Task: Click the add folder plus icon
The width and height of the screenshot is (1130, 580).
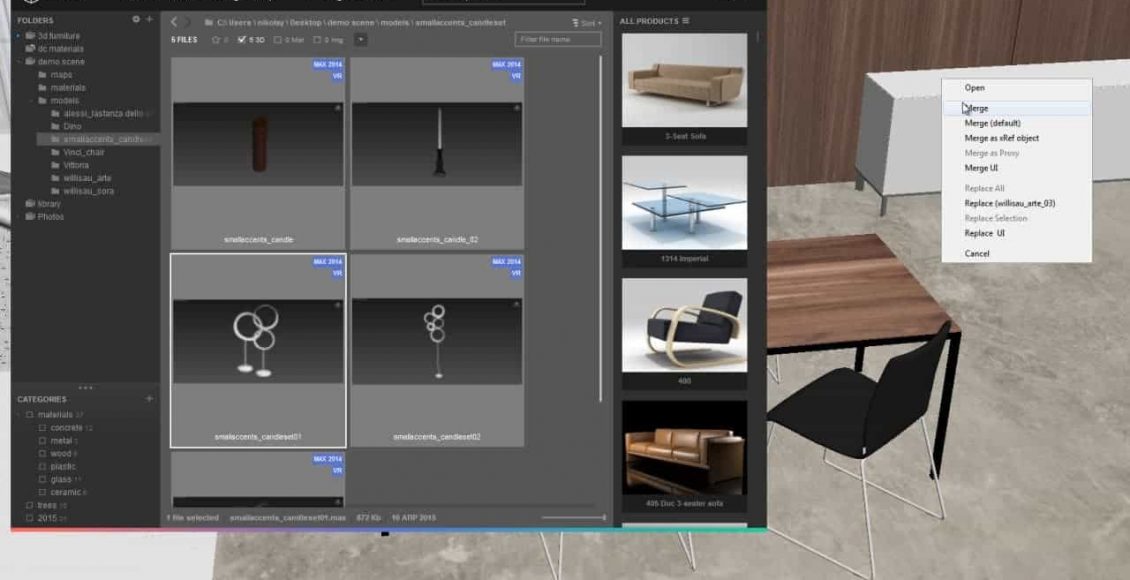Action: (150, 20)
